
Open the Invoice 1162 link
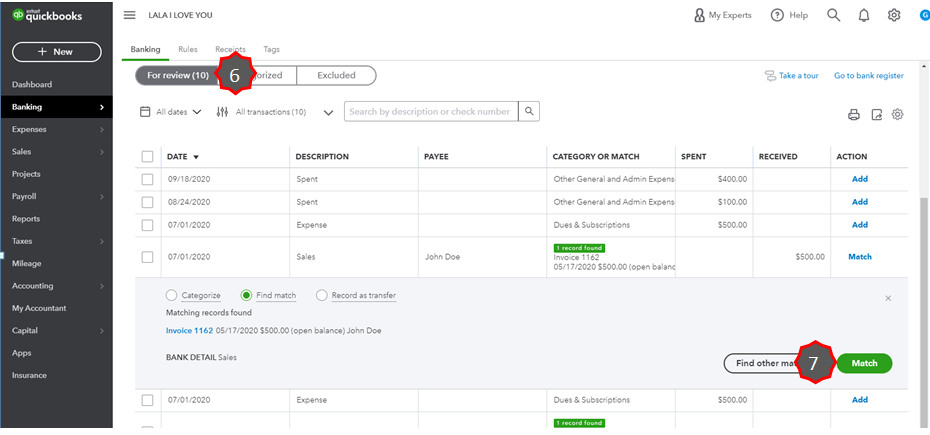[192, 331]
